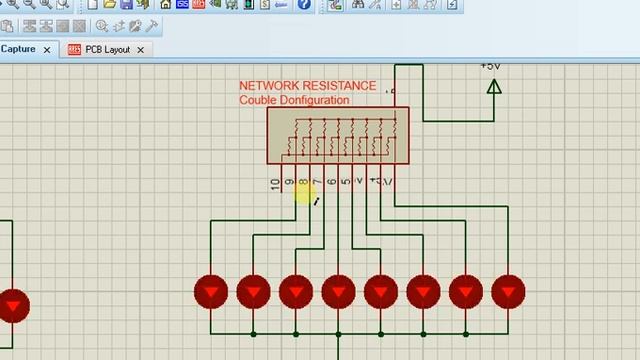Click the Remove Sheet icon
Screen dimensions: 640x360
(x=413, y=4)
